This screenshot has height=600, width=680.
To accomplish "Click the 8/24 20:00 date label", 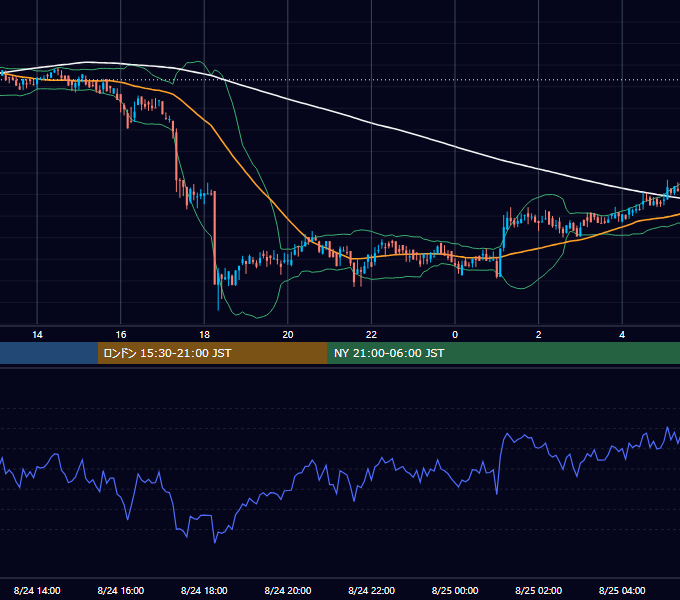I will click(288, 590).
